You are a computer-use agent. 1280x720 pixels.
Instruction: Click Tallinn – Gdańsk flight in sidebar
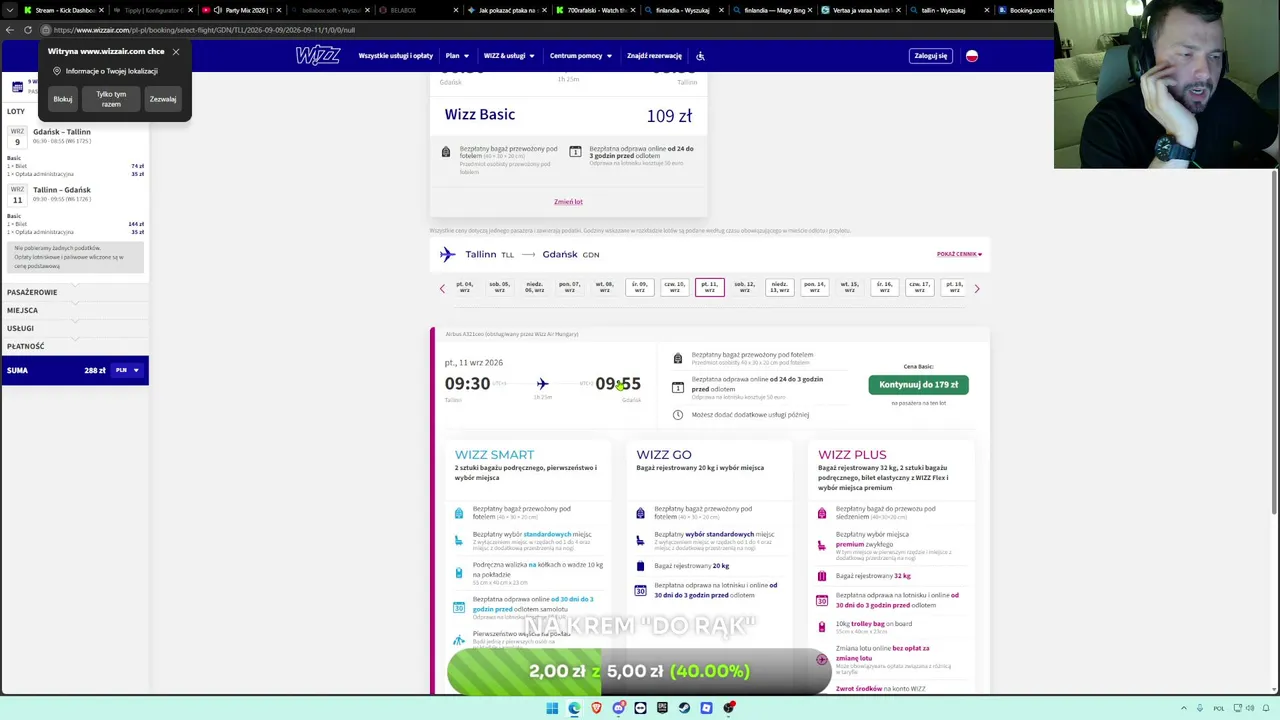tap(62, 190)
